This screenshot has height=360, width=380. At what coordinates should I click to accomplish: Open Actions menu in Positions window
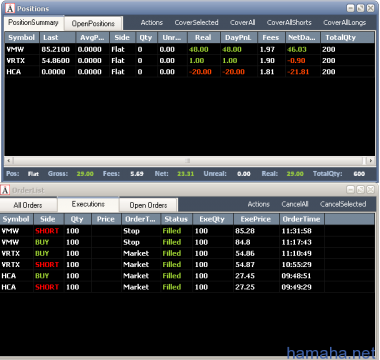point(152,23)
